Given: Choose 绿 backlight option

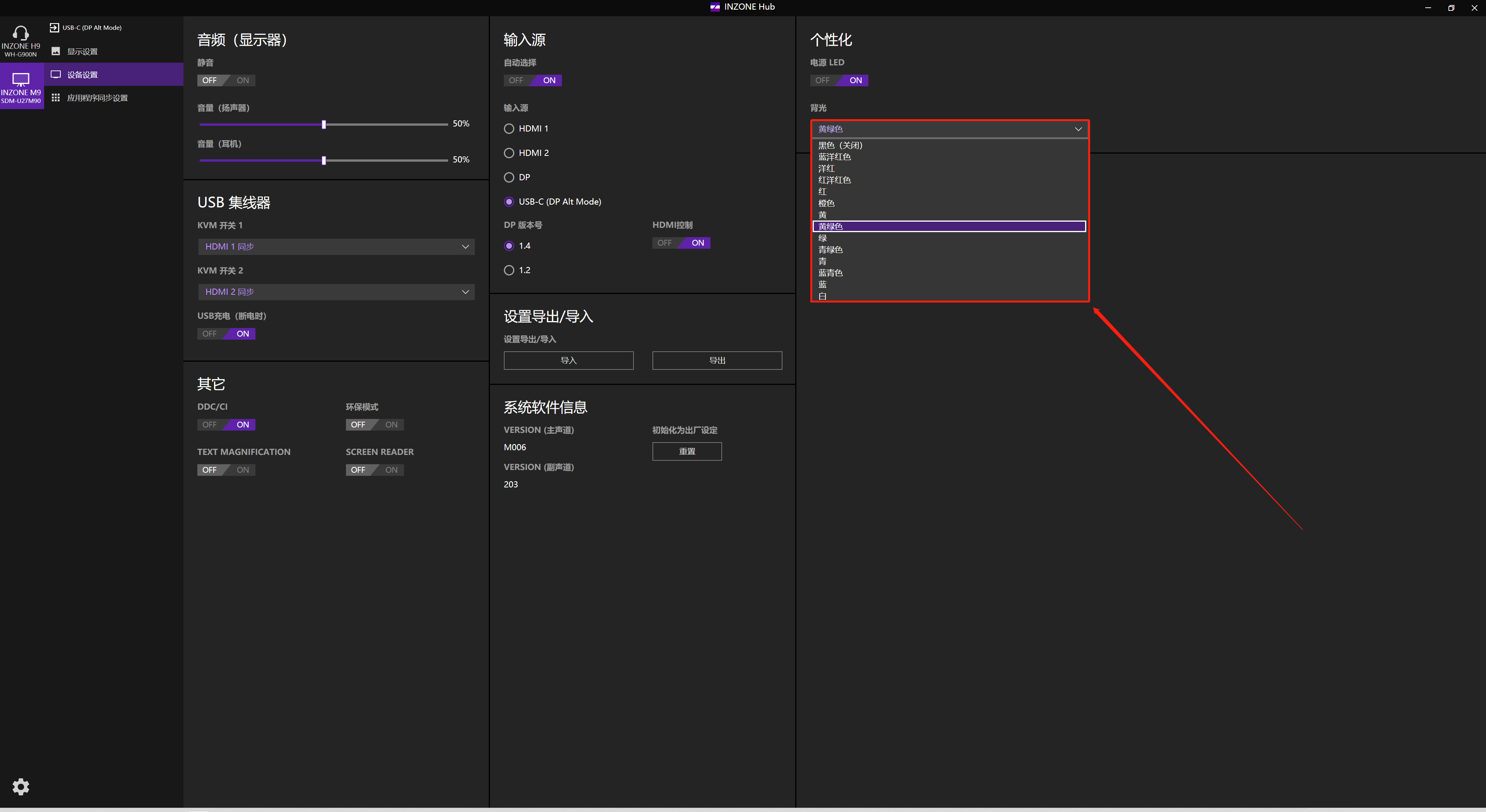Looking at the screenshot, I should click(950, 238).
